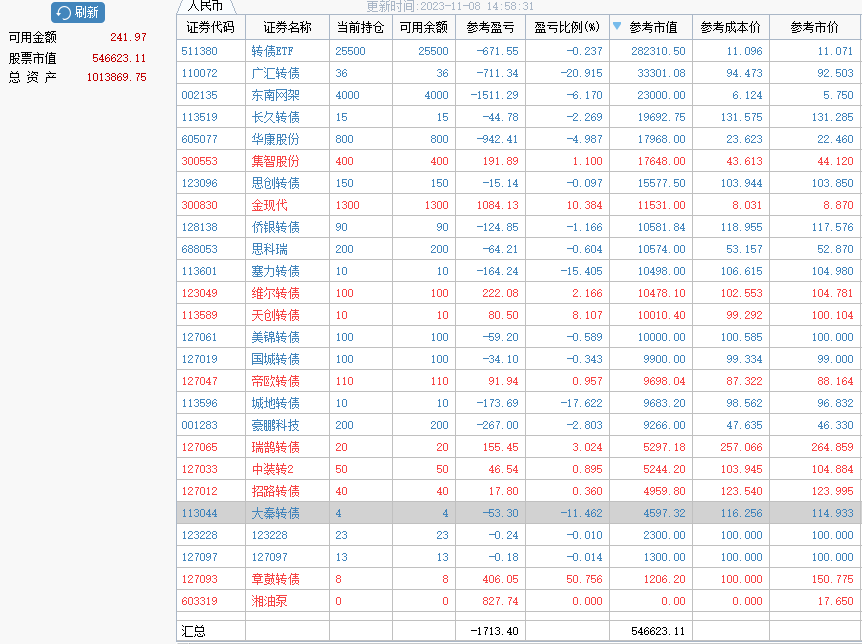
Task: Click the 思创转债 name cell
Action: [x=275, y=183]
